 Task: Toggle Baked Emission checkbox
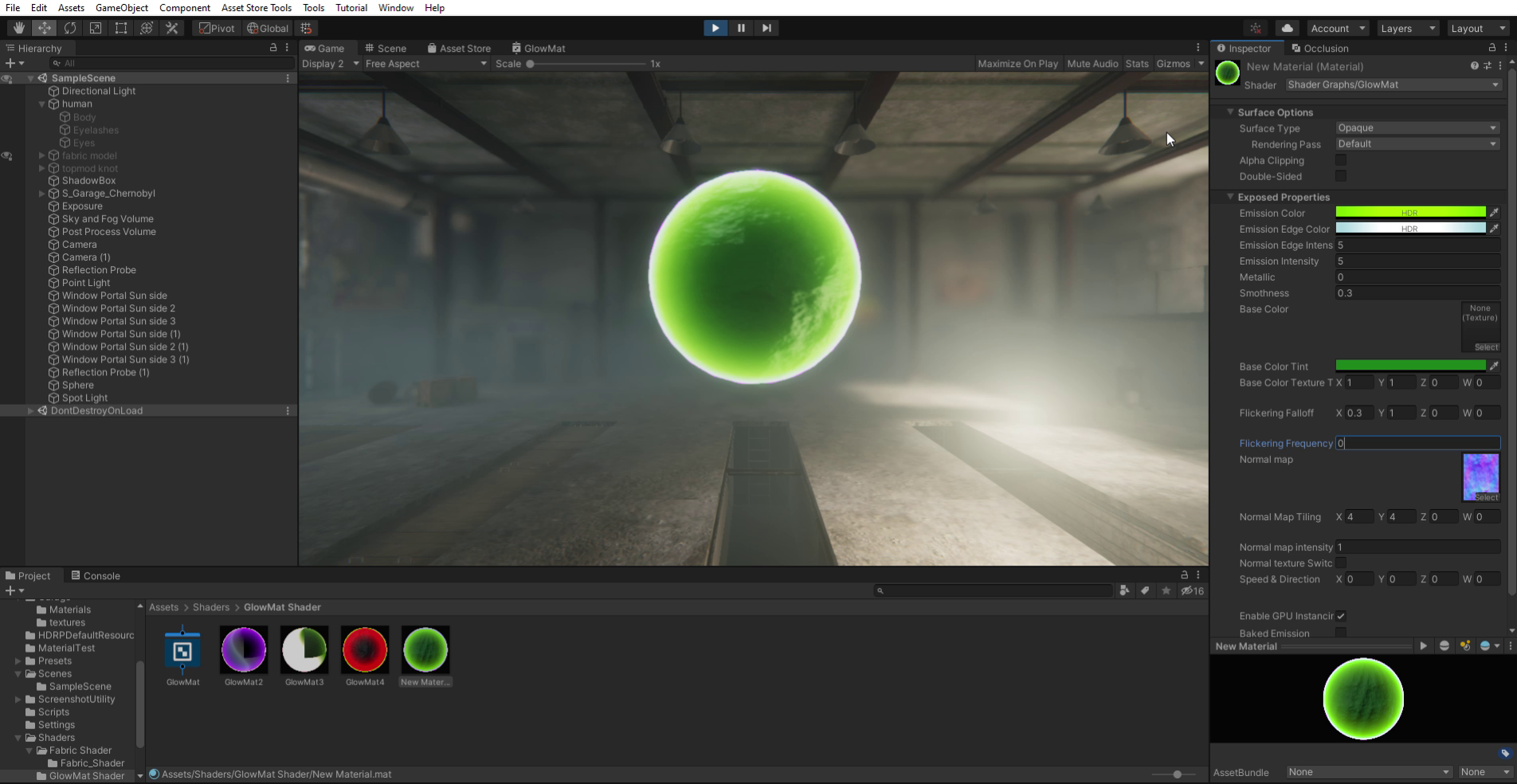1341,633
